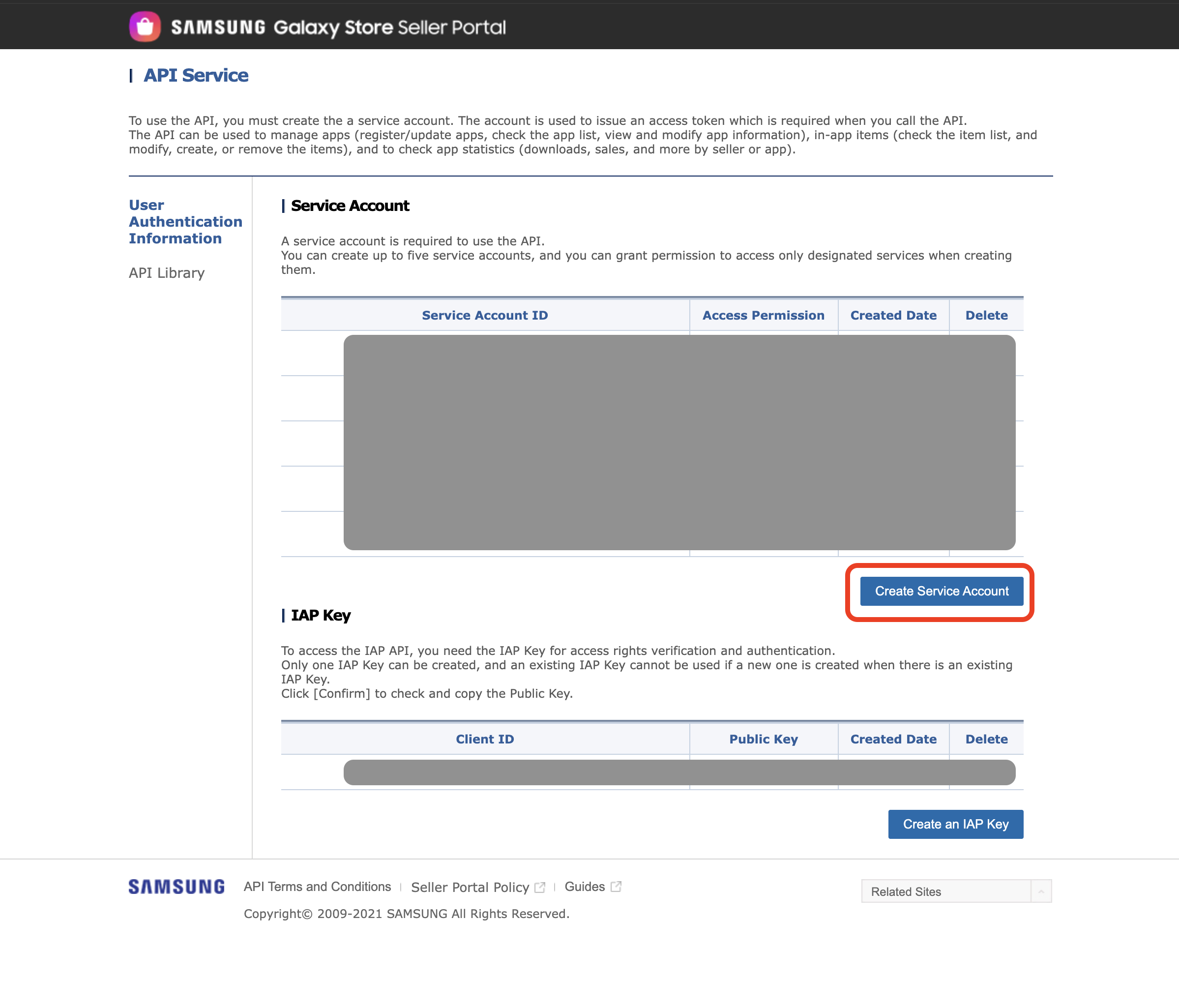
Task: Open the API Terms and Conditions link
Action: [318, 887]
